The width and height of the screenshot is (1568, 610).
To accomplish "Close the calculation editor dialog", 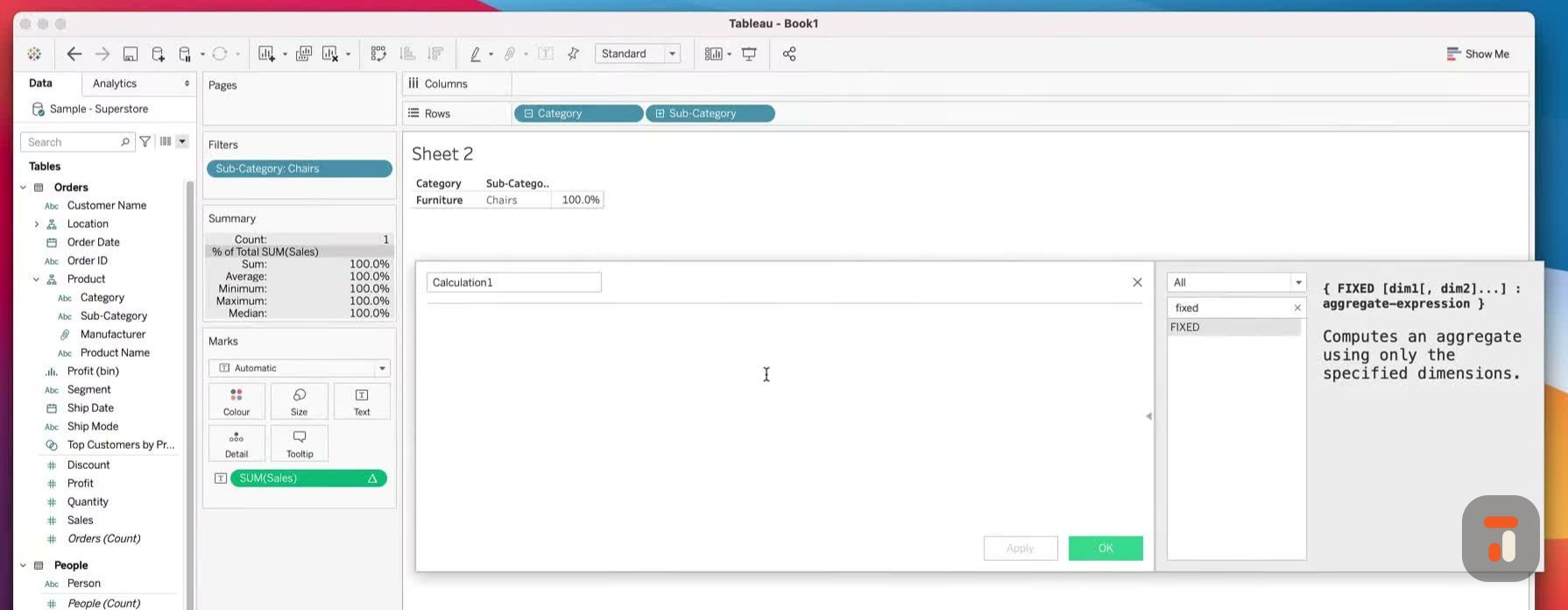I will [x=1137, y=282].
